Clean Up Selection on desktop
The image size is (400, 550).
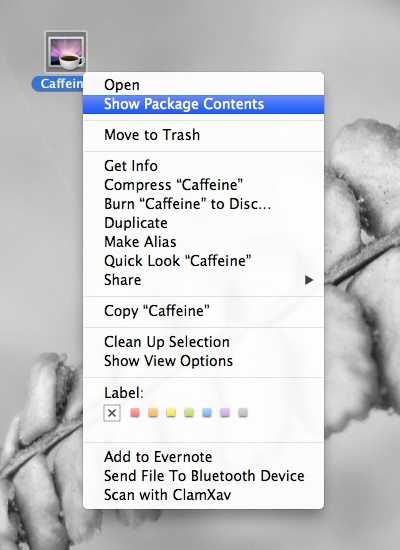[203, 342]
